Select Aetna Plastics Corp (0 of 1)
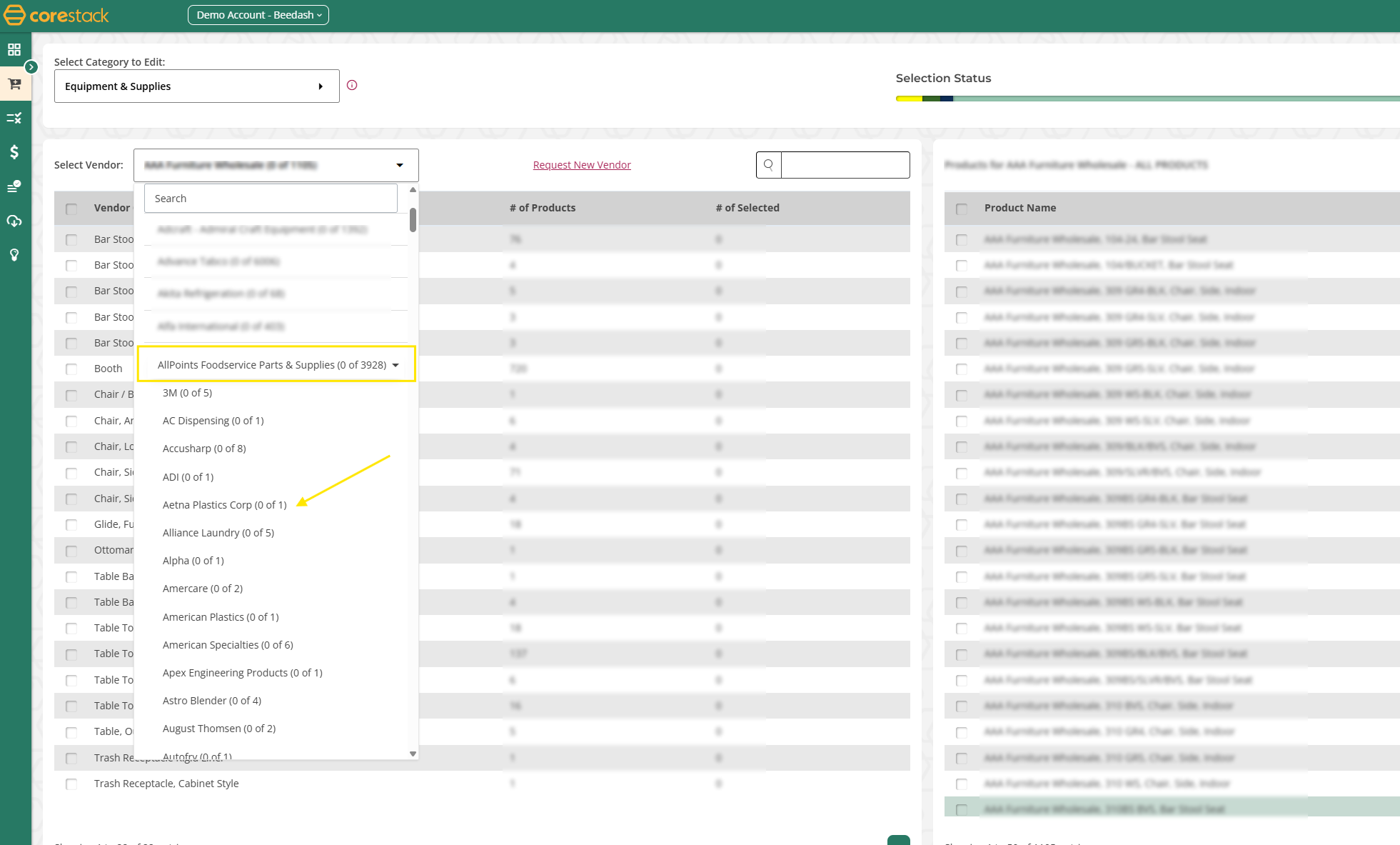 [x=224, y=505]
